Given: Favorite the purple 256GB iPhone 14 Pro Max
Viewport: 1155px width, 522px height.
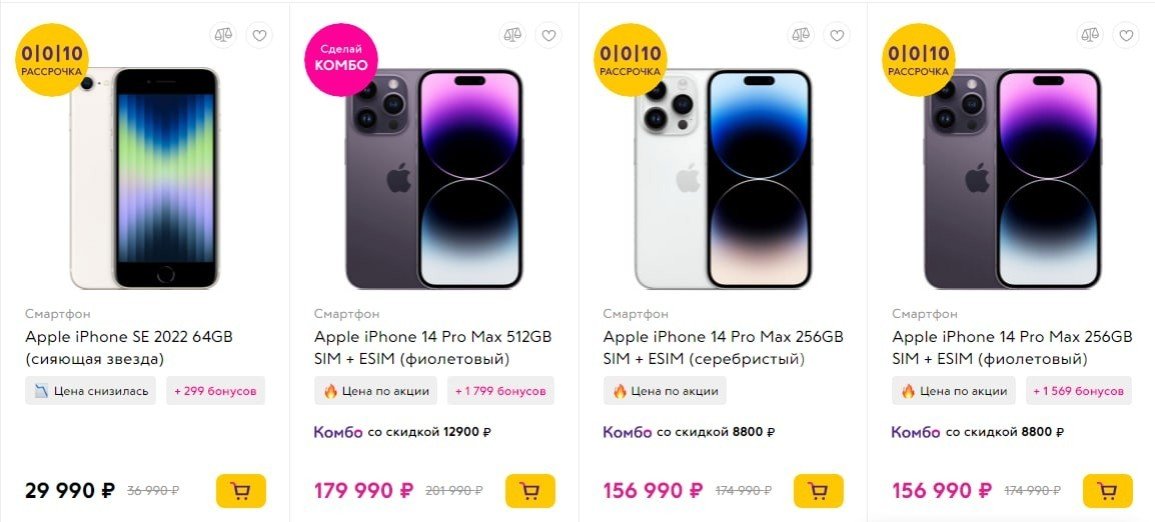Looking at the screenshot, I should [1126, 36].
